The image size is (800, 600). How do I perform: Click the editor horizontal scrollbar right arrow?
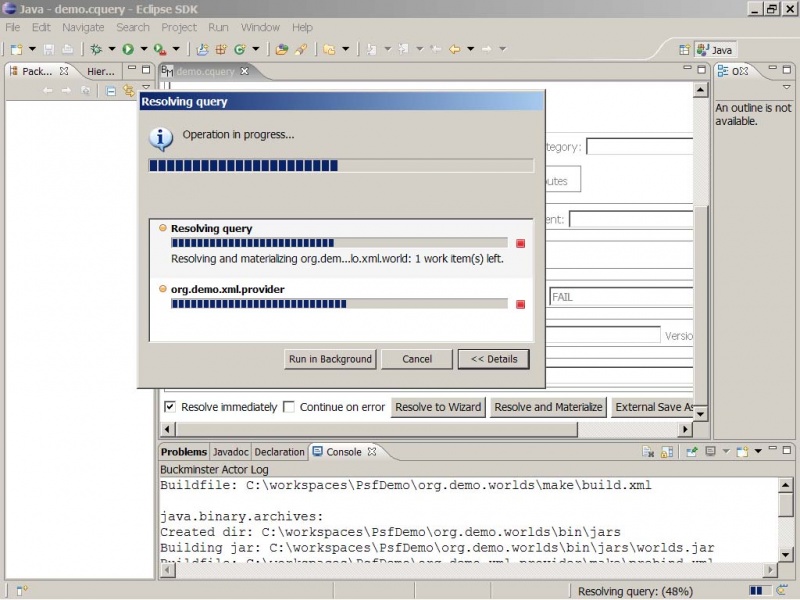tap(685, 429)
